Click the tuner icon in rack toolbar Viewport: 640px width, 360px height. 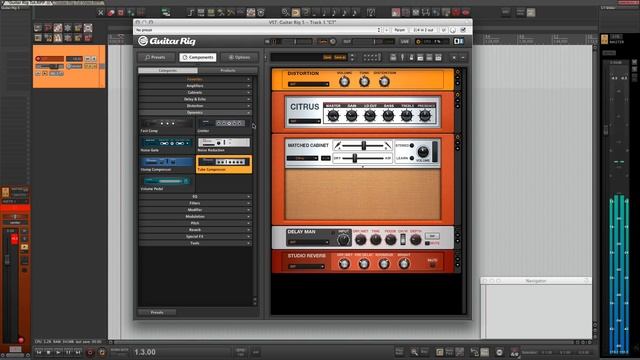pyautogui.click(x=402, y=58)
